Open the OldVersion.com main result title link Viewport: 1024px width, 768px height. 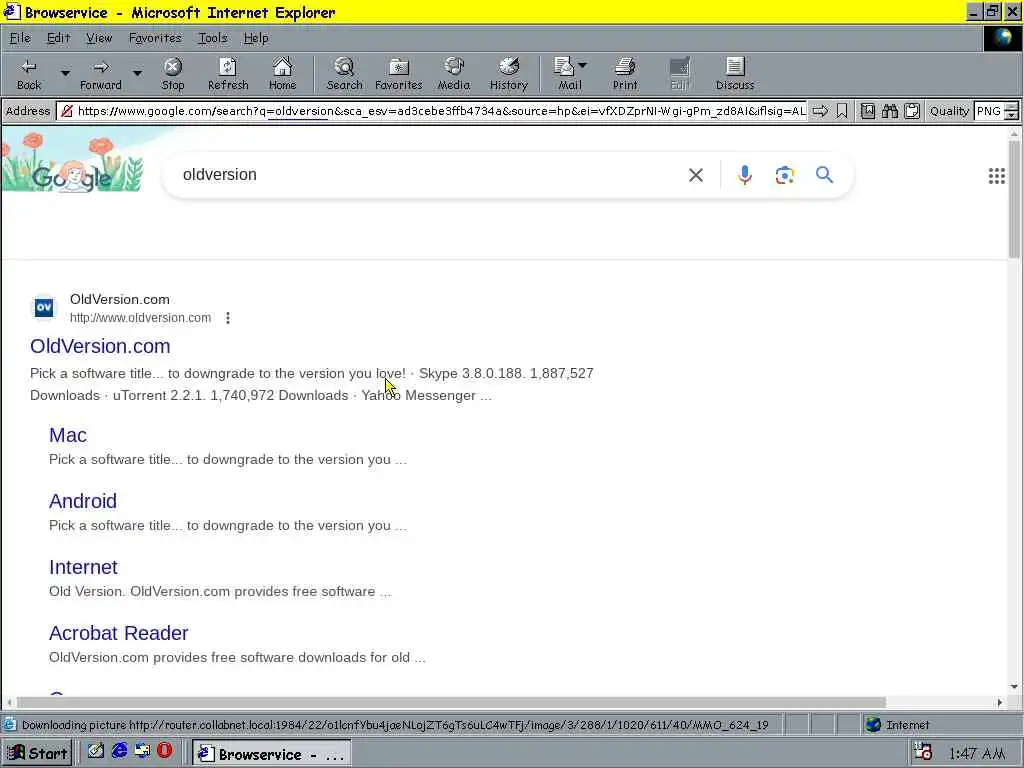click(x=100, y=346)
